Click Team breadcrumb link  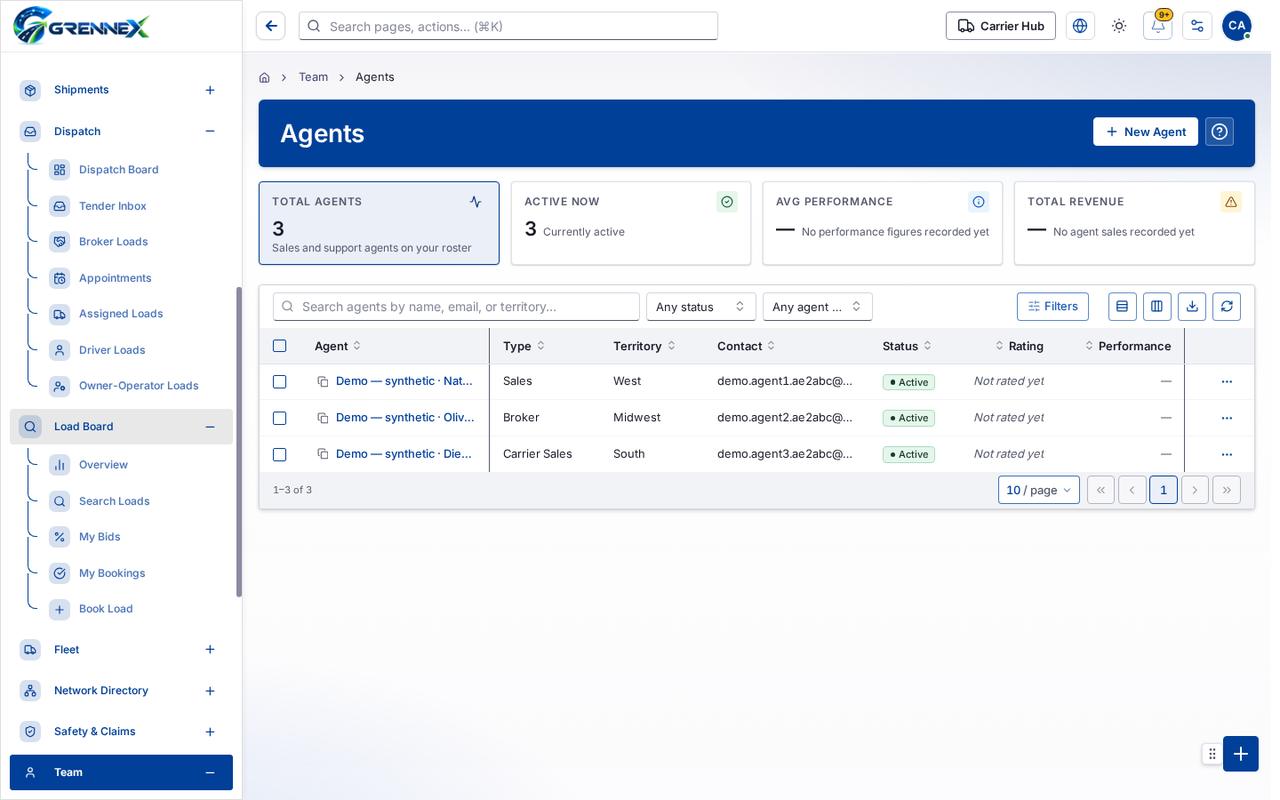tap(313, 77)
